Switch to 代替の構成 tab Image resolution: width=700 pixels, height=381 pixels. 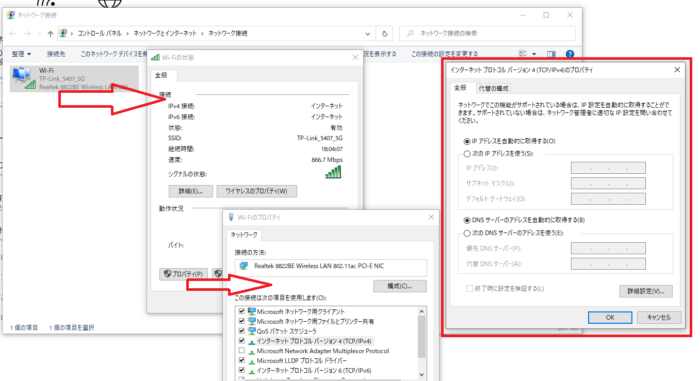(493, 88)
